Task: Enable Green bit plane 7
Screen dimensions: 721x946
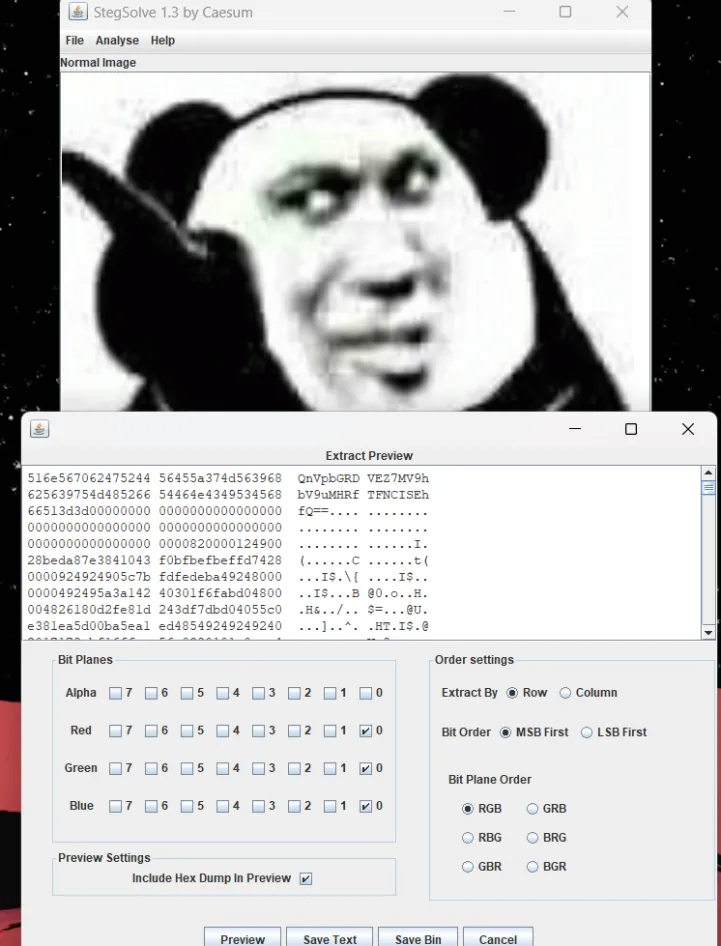Action: coord(115,769)
